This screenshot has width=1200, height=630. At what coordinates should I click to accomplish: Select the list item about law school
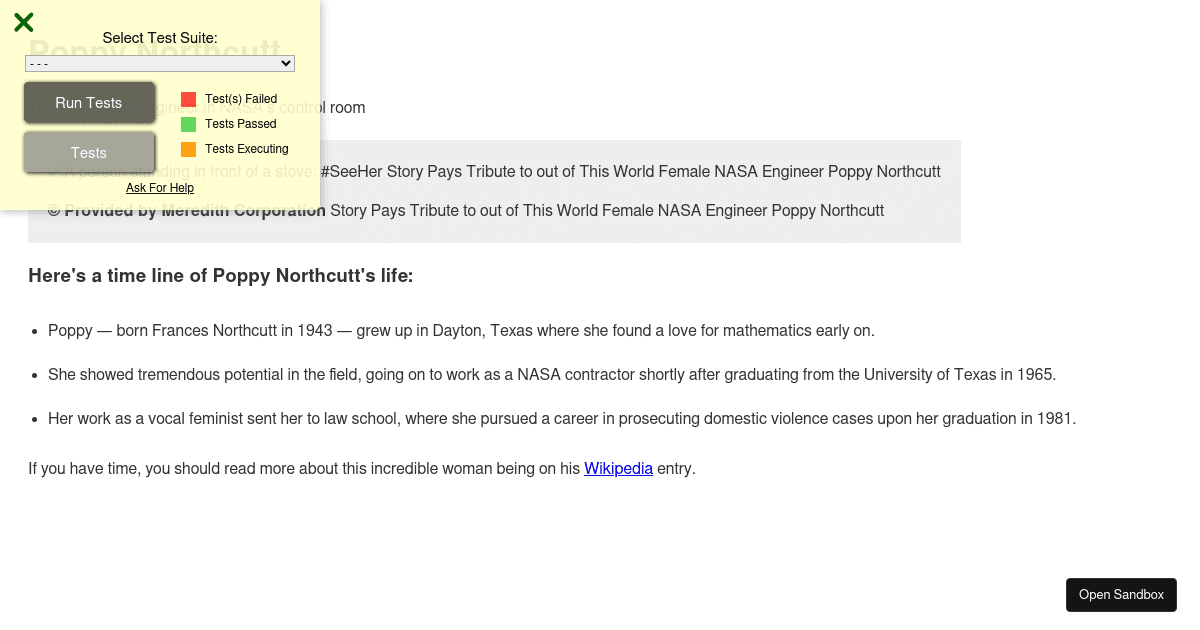pos(561,419)
